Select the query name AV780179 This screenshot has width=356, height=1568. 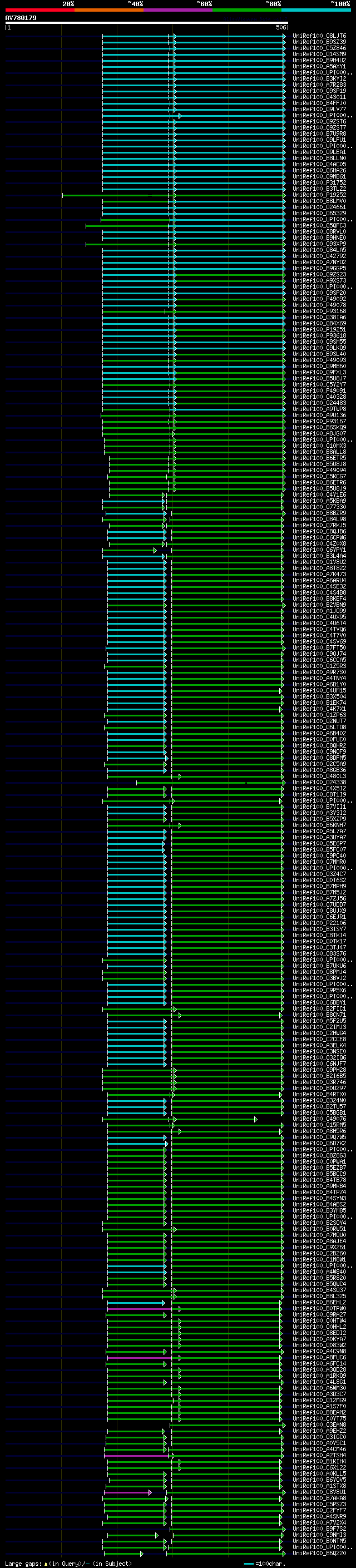tap(21, 18)
